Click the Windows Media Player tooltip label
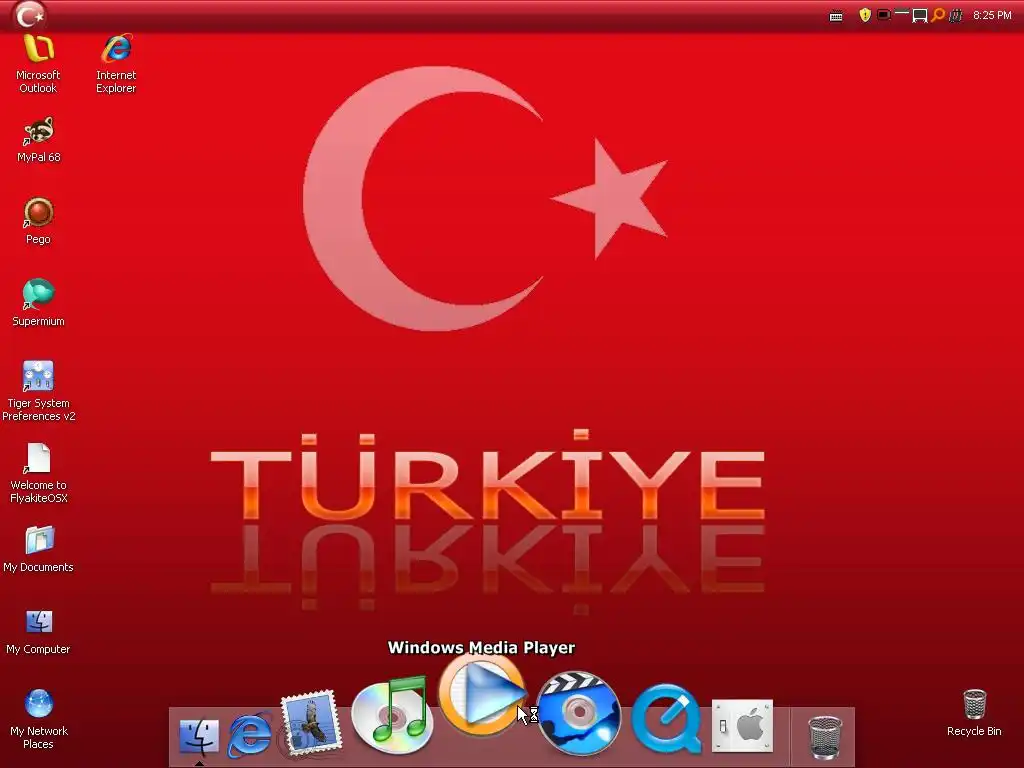The height and width of the screenshot is (768, 1024). pyautogui.click(x=481, y=647)
